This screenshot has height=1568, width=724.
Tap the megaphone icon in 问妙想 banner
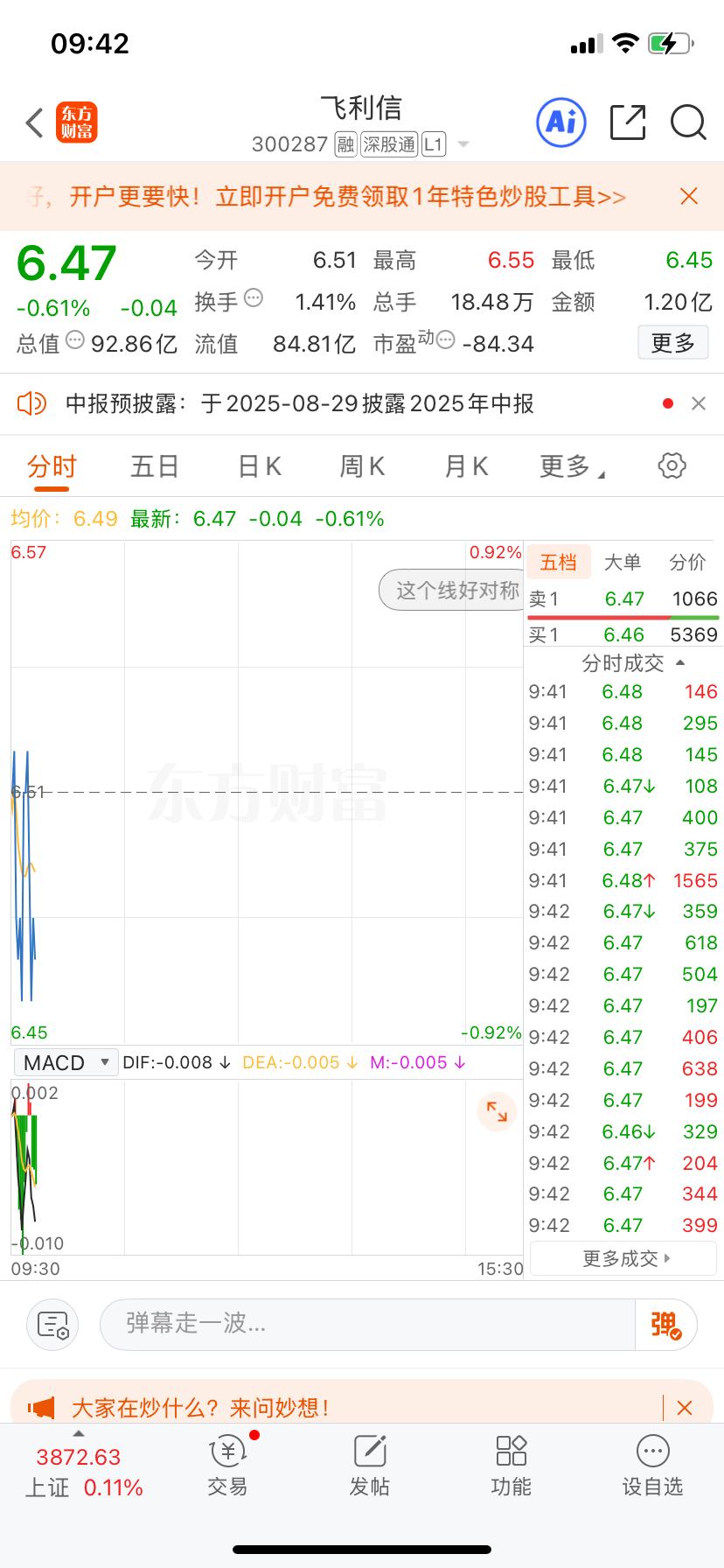pyautogui.click(x=40, y=1407)
